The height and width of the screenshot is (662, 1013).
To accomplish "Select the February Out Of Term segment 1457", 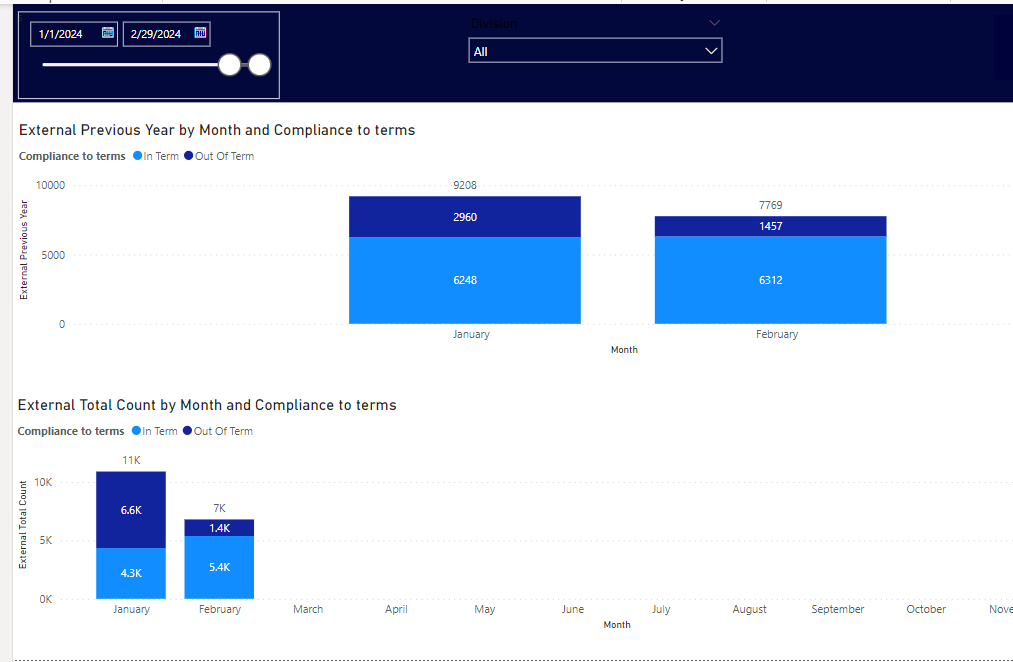I will pos(771,226).
